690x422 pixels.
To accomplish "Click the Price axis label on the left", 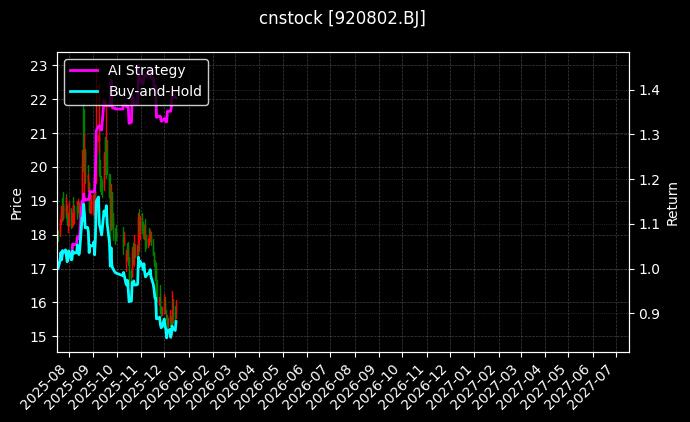I will coord(16,202).
